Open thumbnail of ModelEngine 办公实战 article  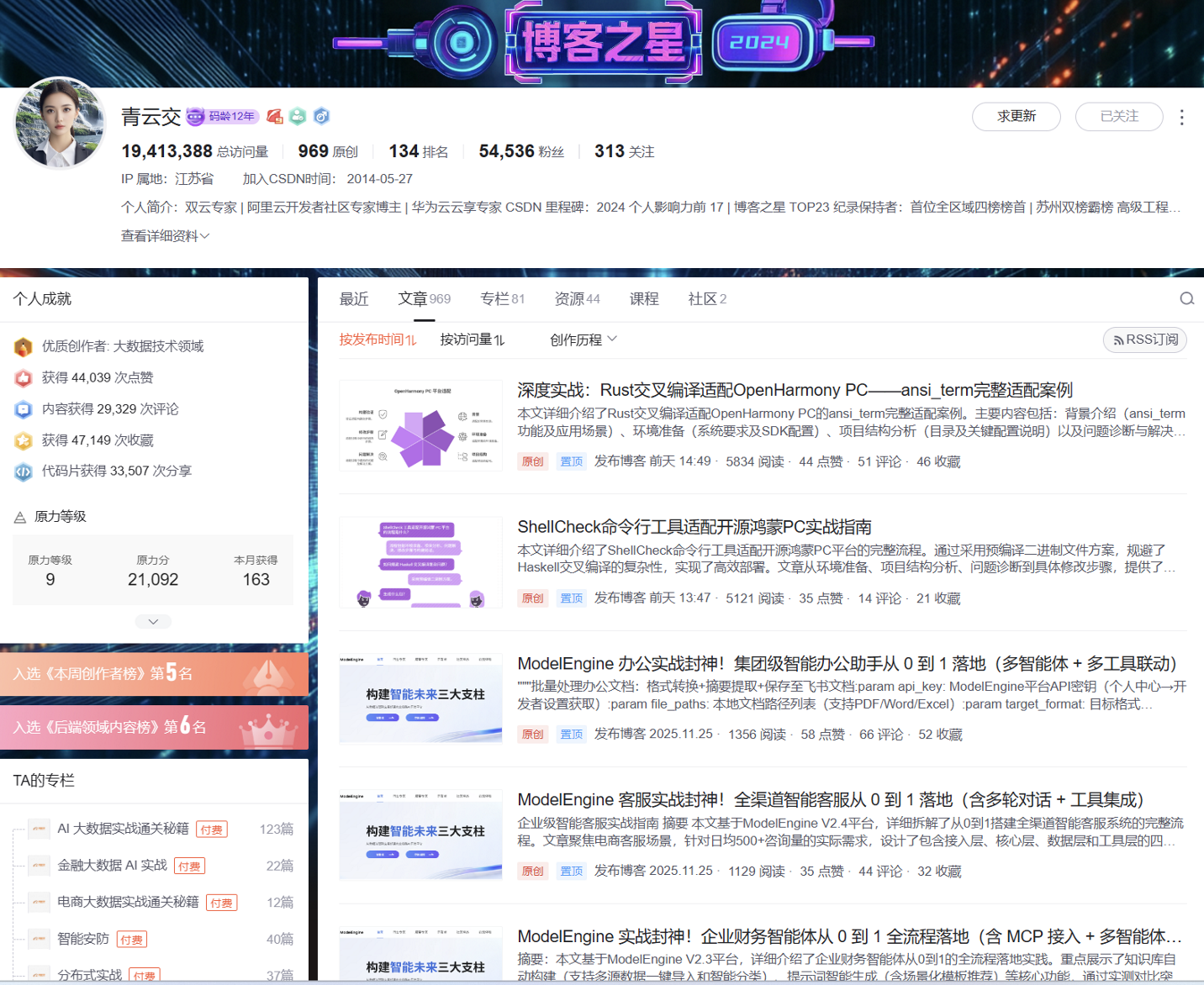420,698
